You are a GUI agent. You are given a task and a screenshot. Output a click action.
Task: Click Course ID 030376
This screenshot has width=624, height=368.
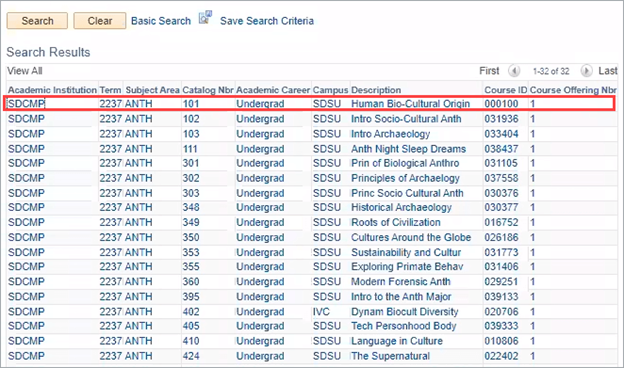[501, 193]
